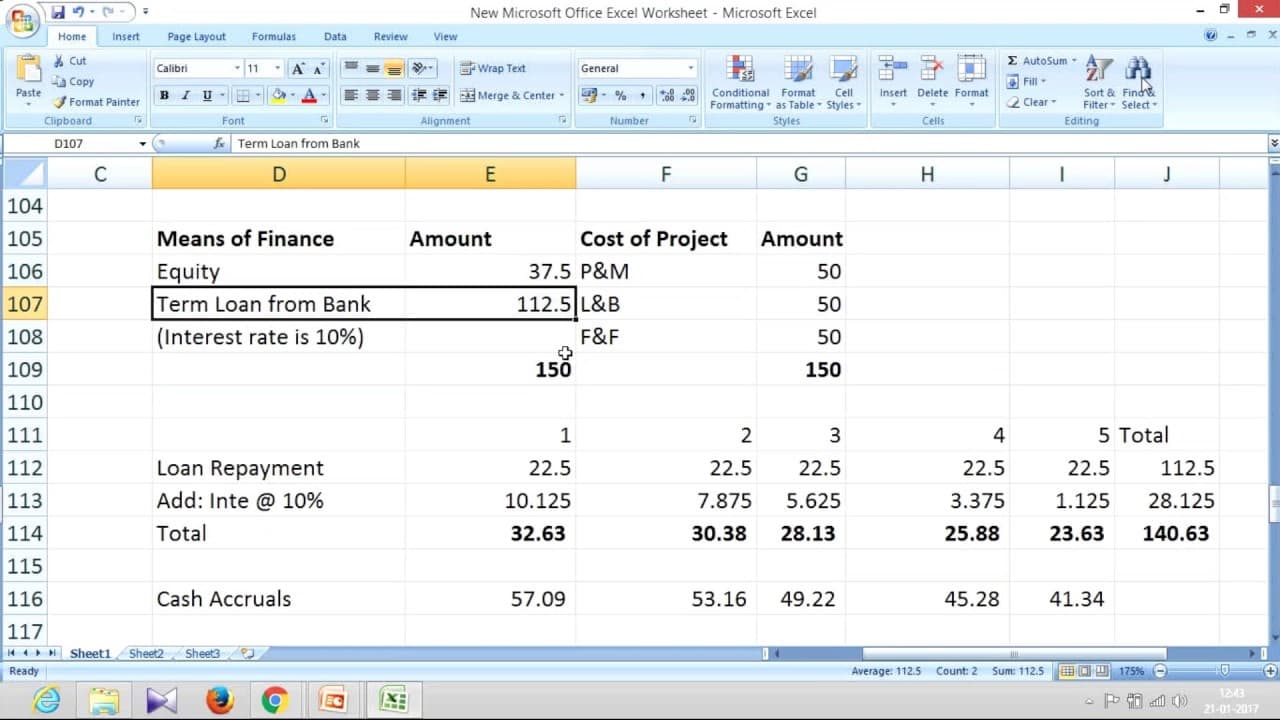Expand the Font size dropdown
Viewport: 1280px width, 720px height.
click(x=277, y=68)
